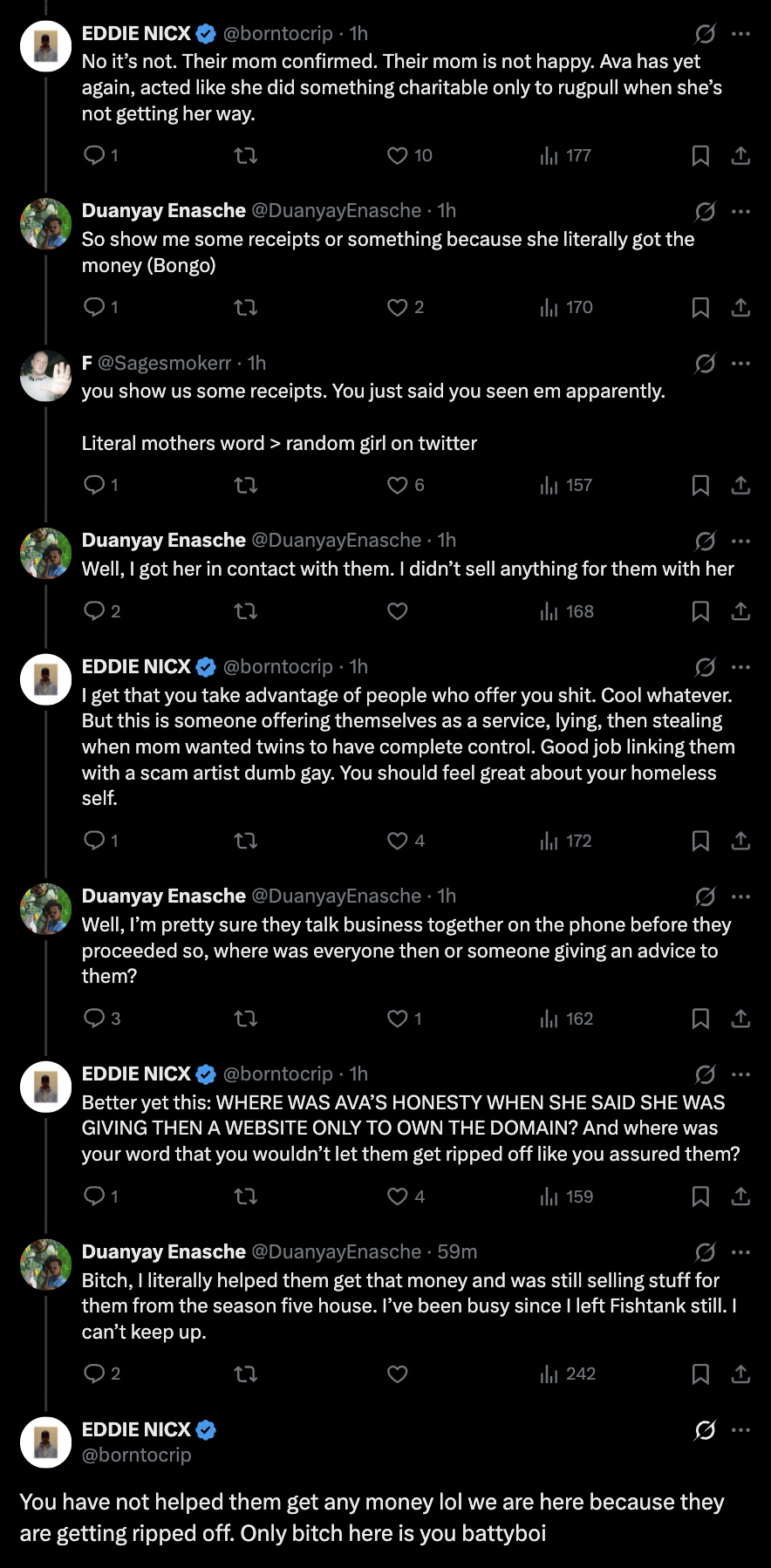771x1568 pixels.
Task: Click F's profile picture with raised hand
Action: pyautogui.click(x=45, y=376)
